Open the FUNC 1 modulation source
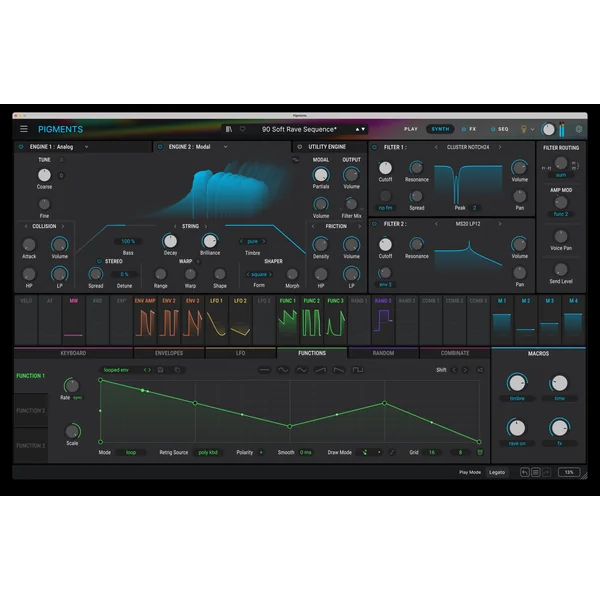The image size is (600, 600). pos(288,320)
